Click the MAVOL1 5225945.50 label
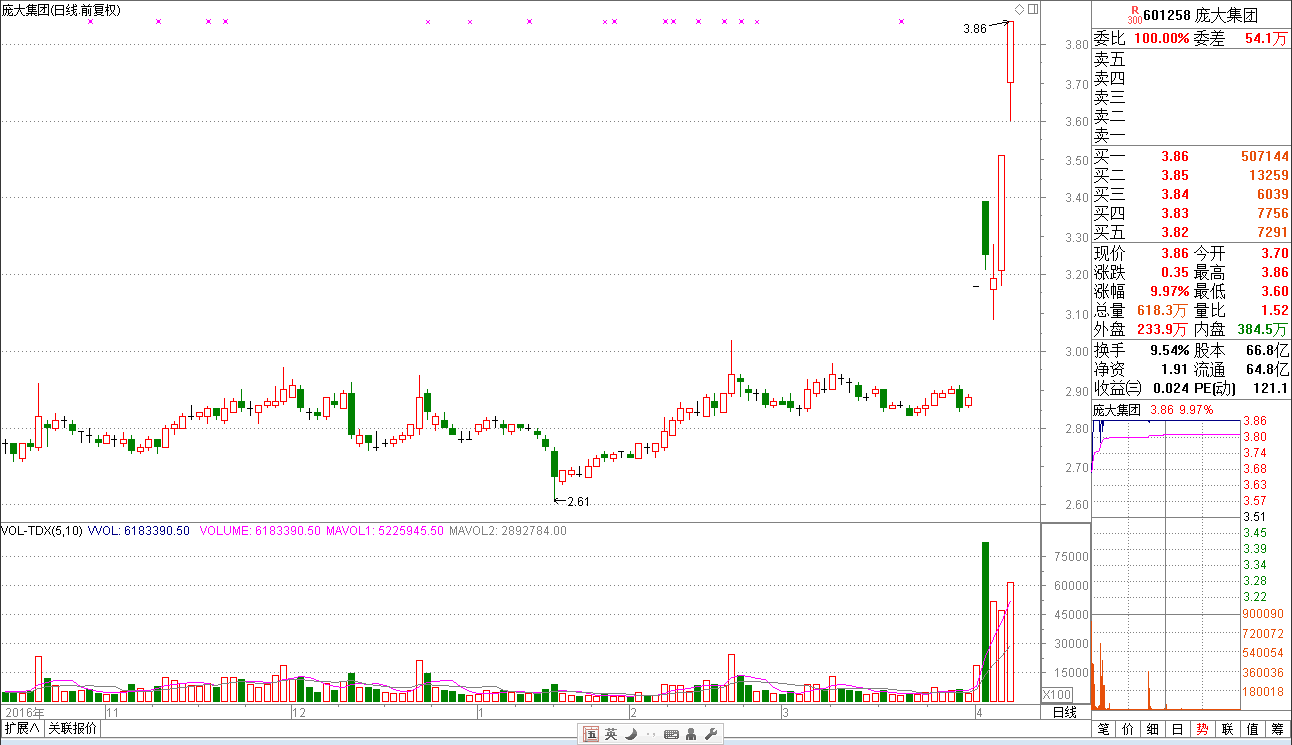Viewport: 1292px width, 745px height. click(385, 531)
